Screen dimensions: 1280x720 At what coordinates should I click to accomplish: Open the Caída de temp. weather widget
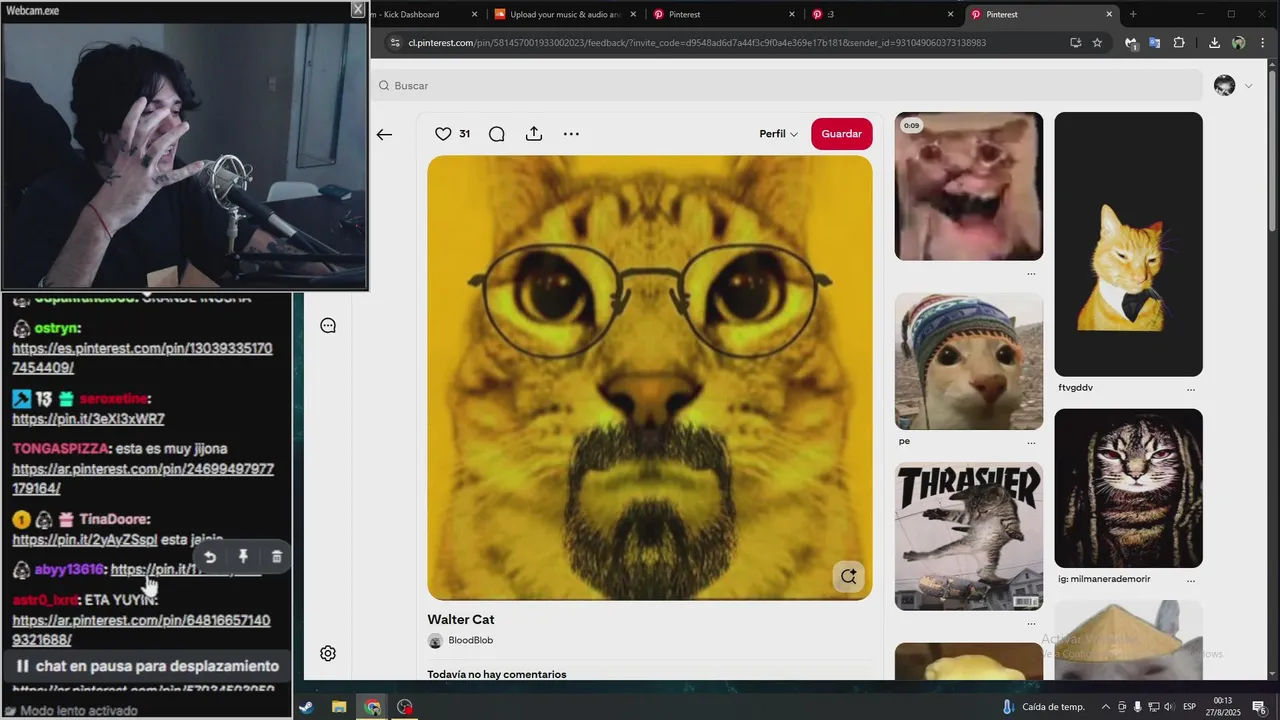point(1043,707)
